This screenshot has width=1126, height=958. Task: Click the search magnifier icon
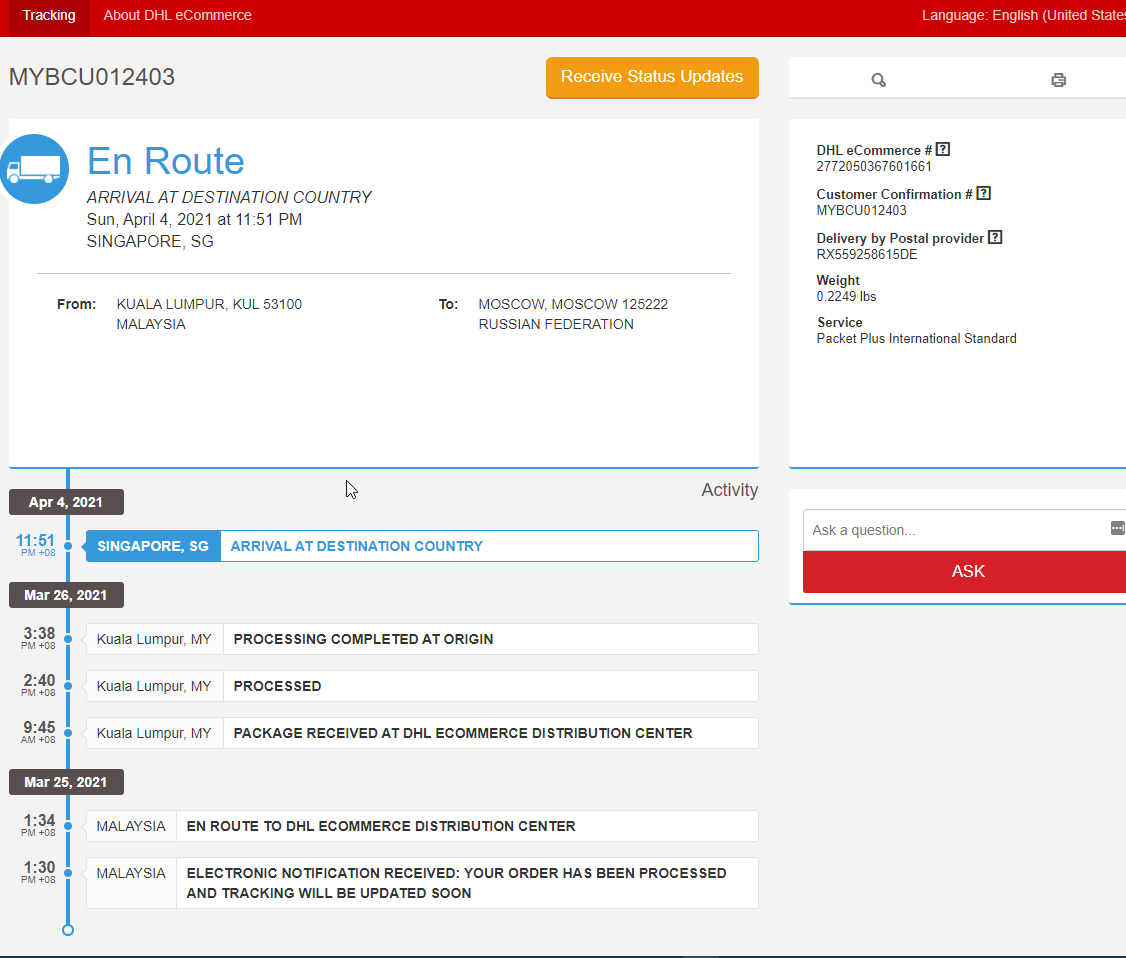[878, 80]
